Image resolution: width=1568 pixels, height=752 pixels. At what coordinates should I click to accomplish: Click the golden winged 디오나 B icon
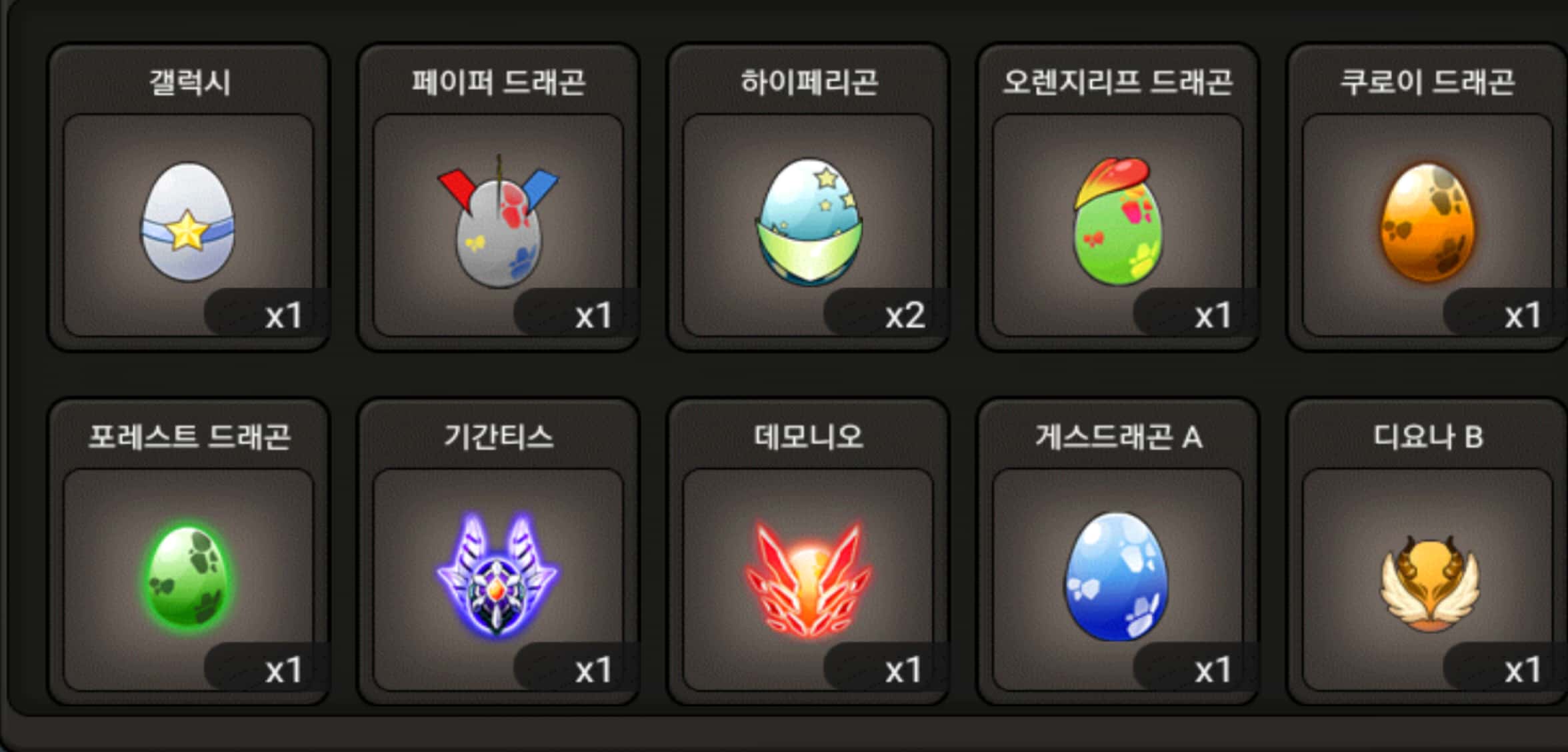(x=1429, y=583)
